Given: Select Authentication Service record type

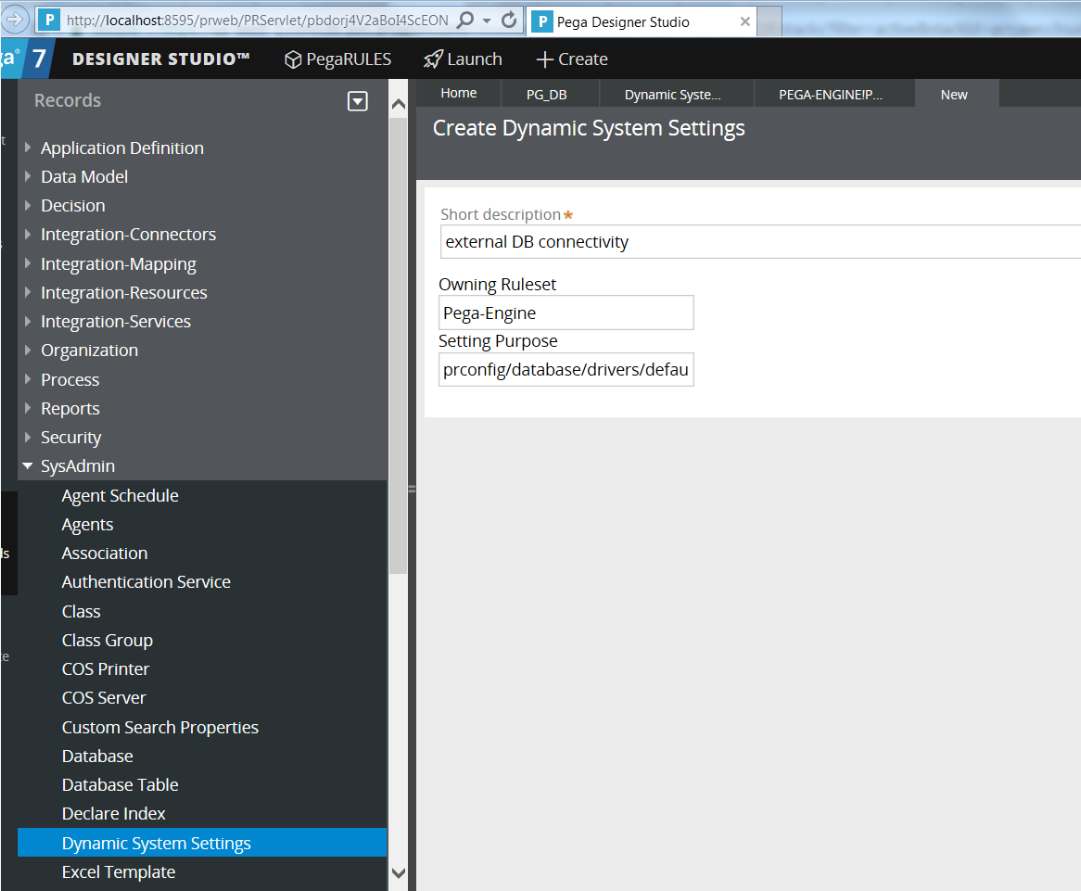Looking at the screenshot, I should click(146, 582).
